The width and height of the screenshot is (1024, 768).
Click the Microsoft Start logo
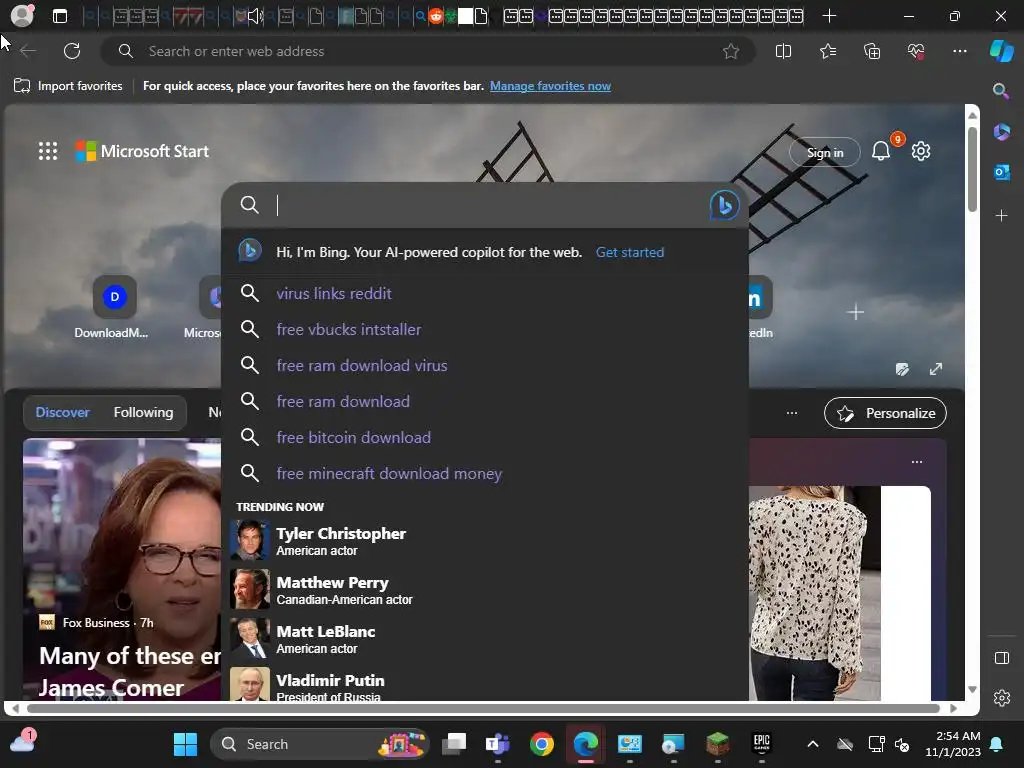click(x=142, y=151)
